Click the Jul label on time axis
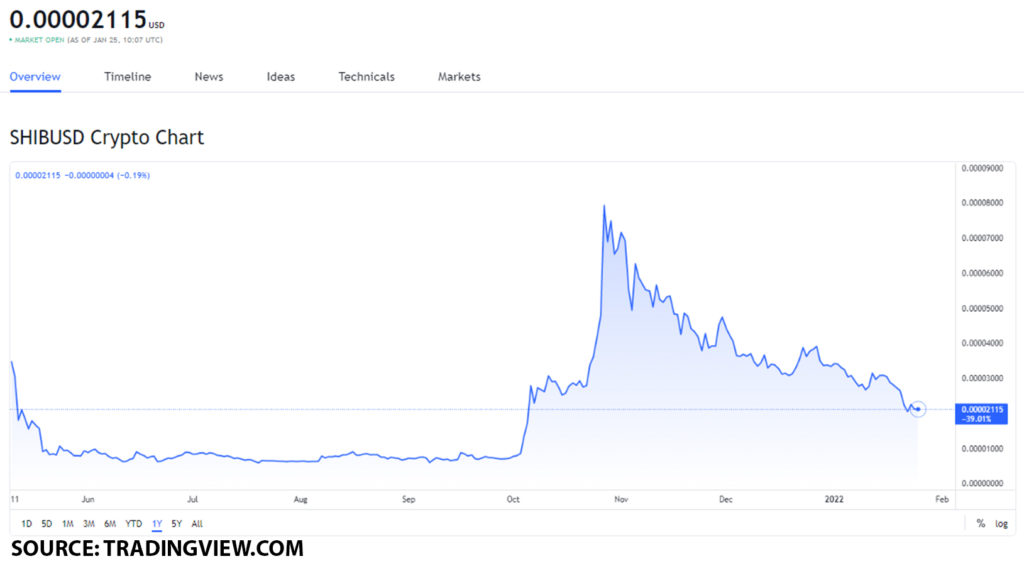Screen dimensions: 1024x571 (193, 499)
